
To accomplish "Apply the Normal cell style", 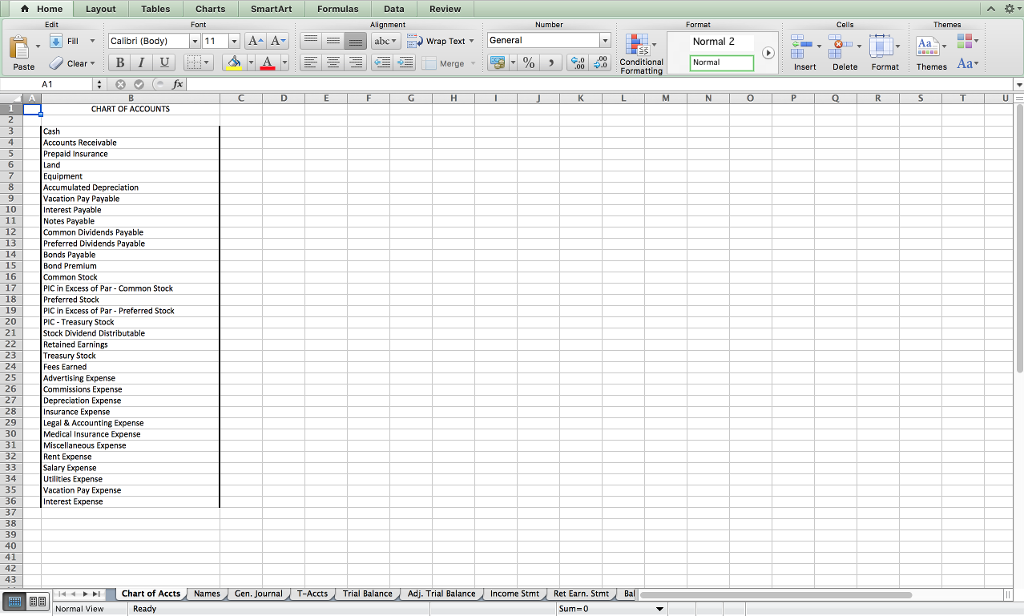I will click(x=720, y=62).
